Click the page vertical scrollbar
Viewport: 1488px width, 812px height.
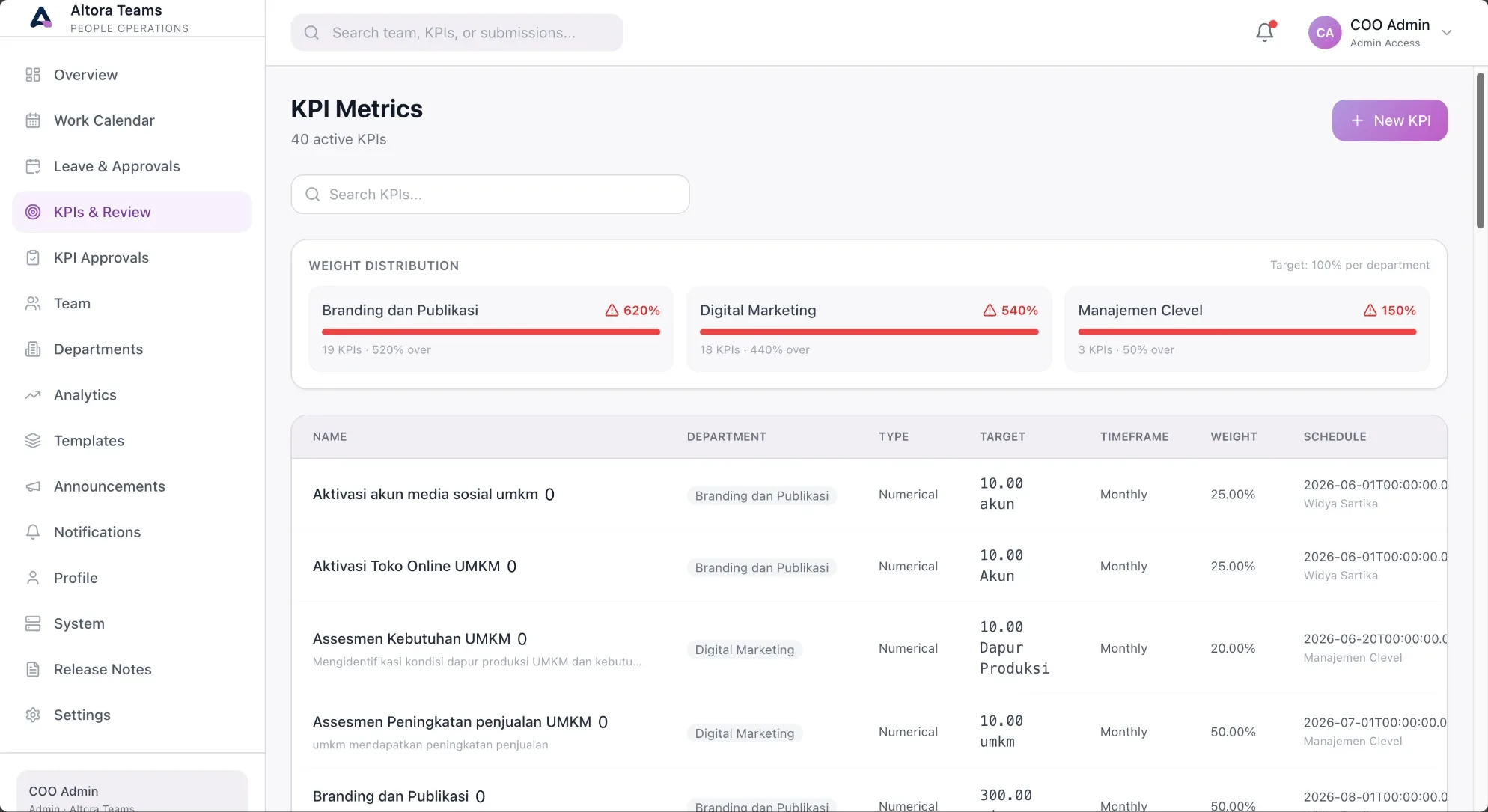tap(1480, 150)
